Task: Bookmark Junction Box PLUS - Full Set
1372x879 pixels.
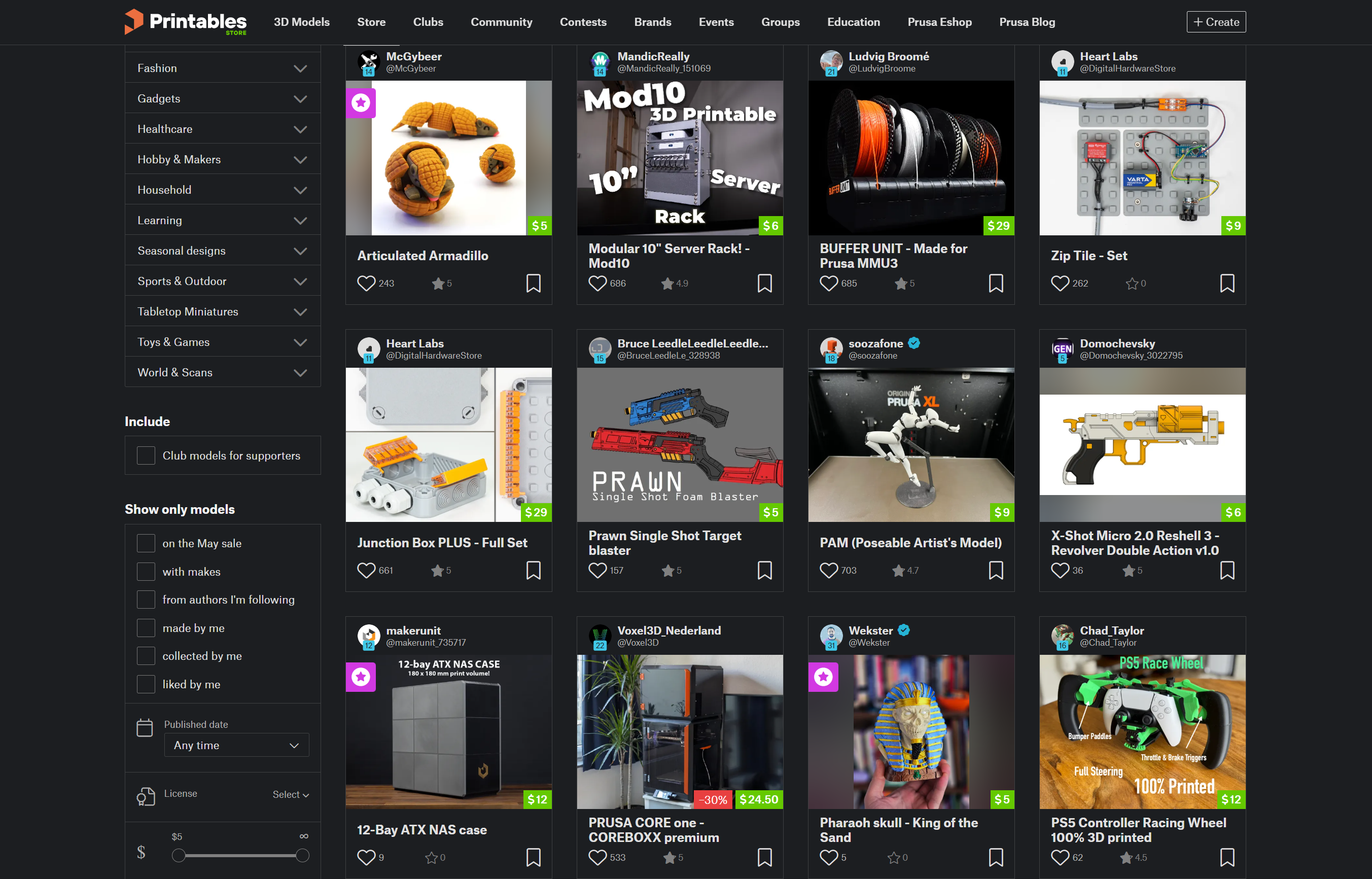Action: 533,570
